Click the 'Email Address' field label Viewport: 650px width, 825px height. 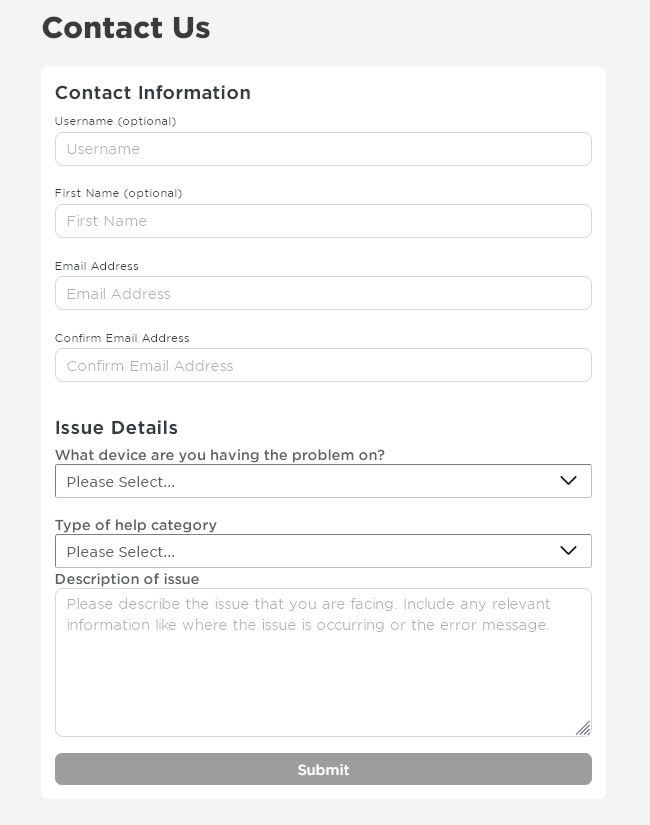[x=97, y=266]
